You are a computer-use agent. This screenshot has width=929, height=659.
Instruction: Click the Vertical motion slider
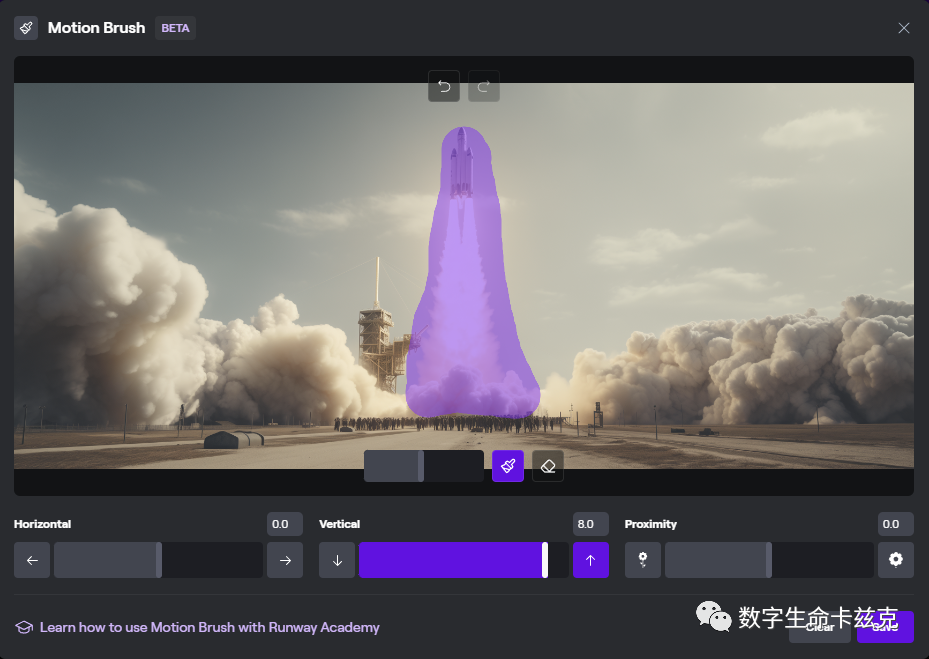point(464,560)
